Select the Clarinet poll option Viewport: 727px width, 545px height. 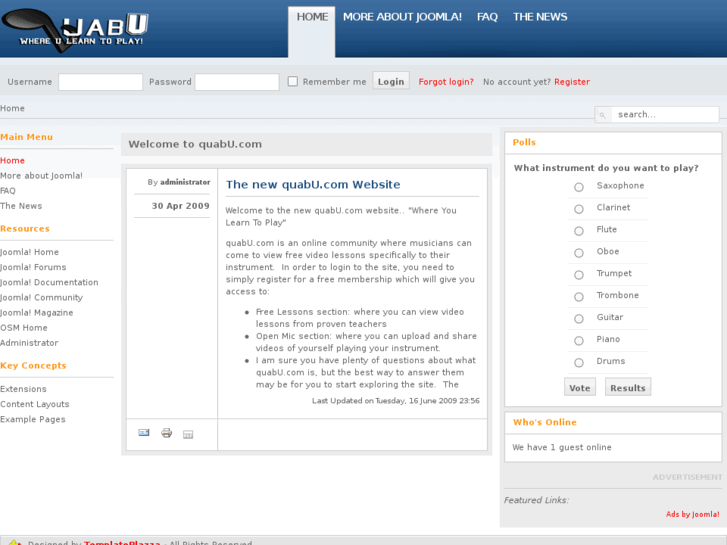[x=579, y=209]
